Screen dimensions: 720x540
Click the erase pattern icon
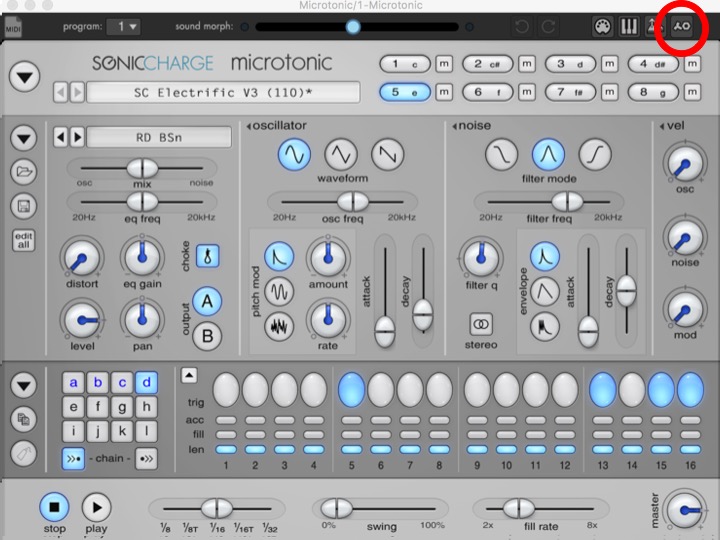coord(24,453)
